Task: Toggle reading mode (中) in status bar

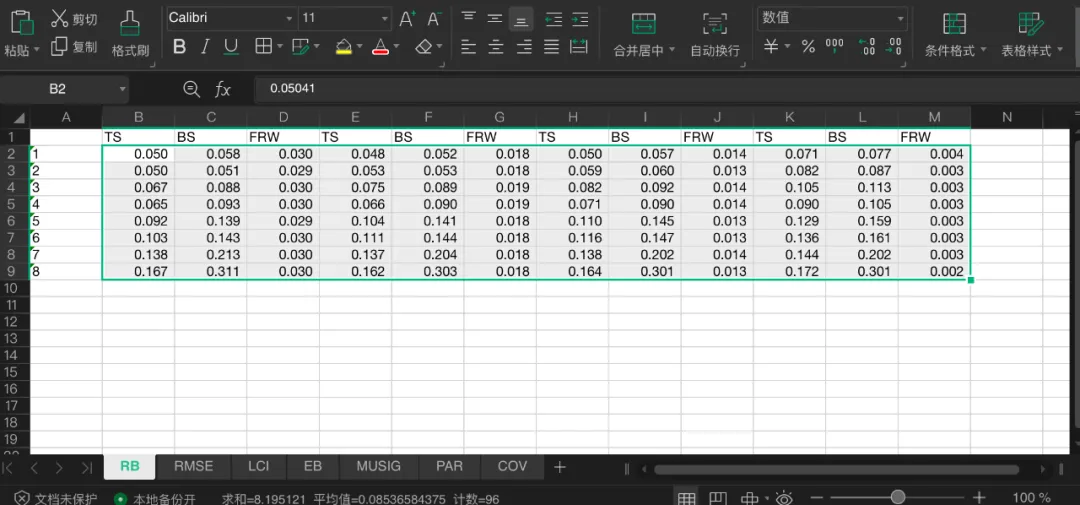Action: (749, 497)
